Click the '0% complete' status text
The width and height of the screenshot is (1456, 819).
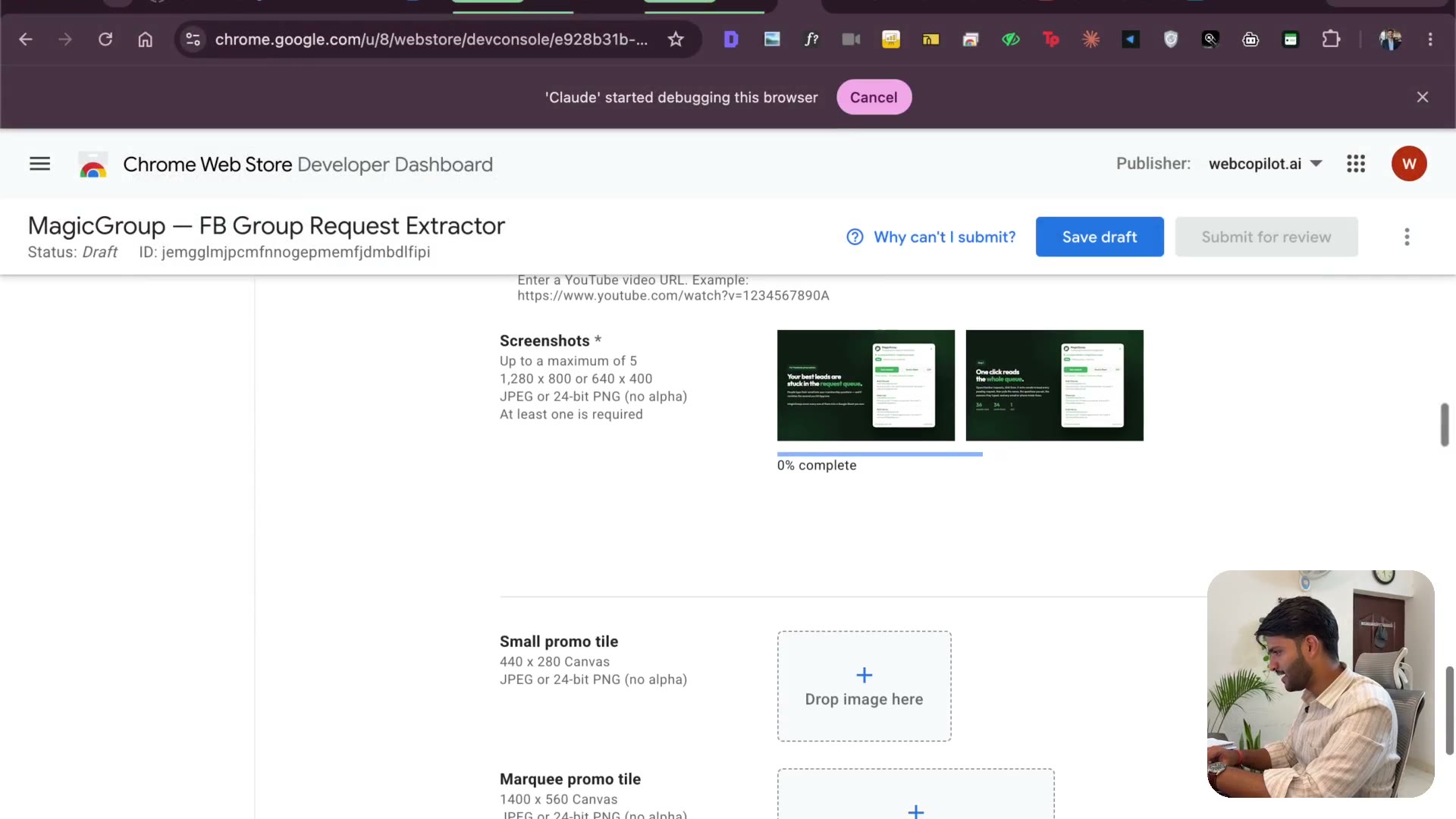817,466
